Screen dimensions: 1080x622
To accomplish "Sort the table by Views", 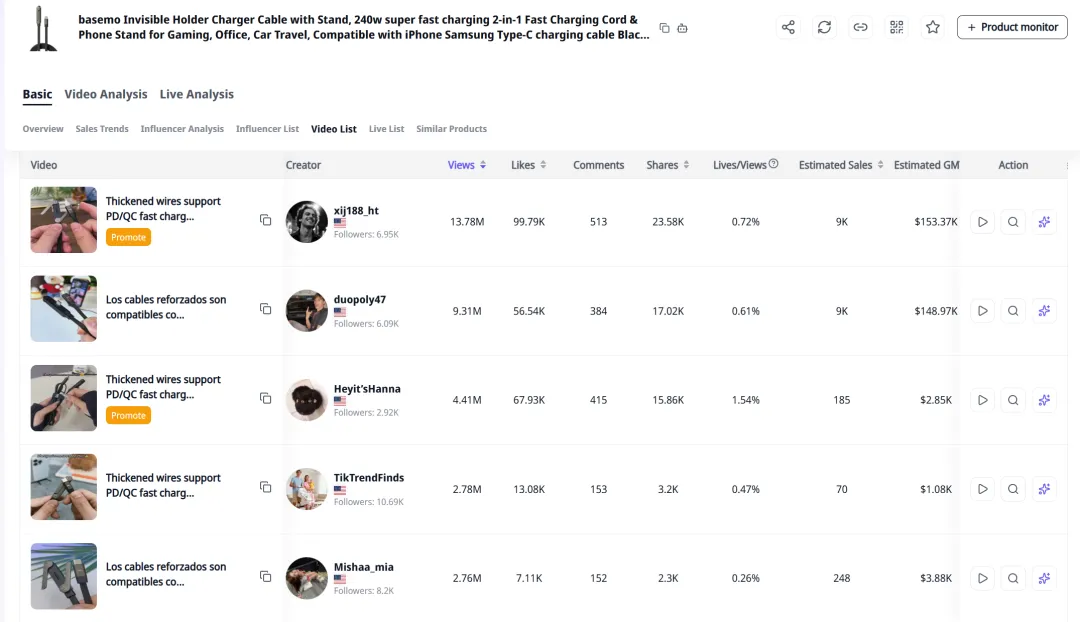I will (x=466, y=165).
